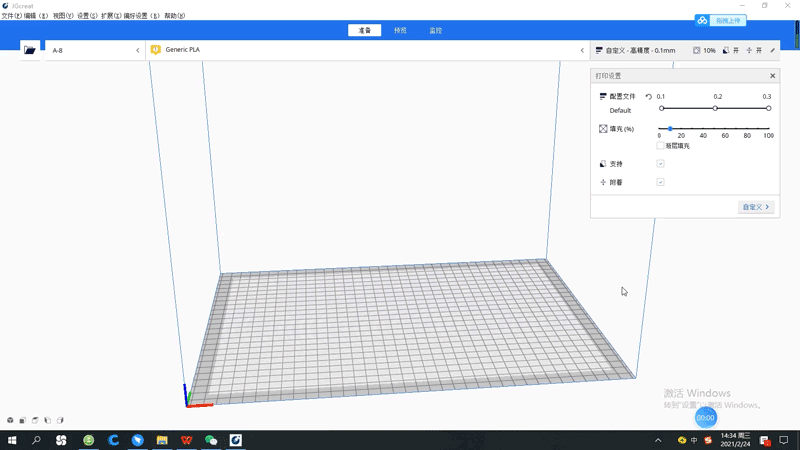Screen dimensions: 800x450
Task: Open WeChat from the Windows taskbar
Action: click(211, 440)
